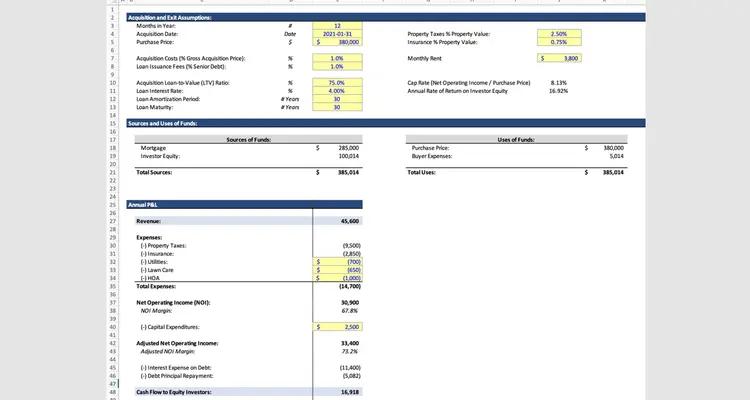The image size is (750, 400).
Task: Select the Insurance 0.75% input cell
Action: point(559,42)
